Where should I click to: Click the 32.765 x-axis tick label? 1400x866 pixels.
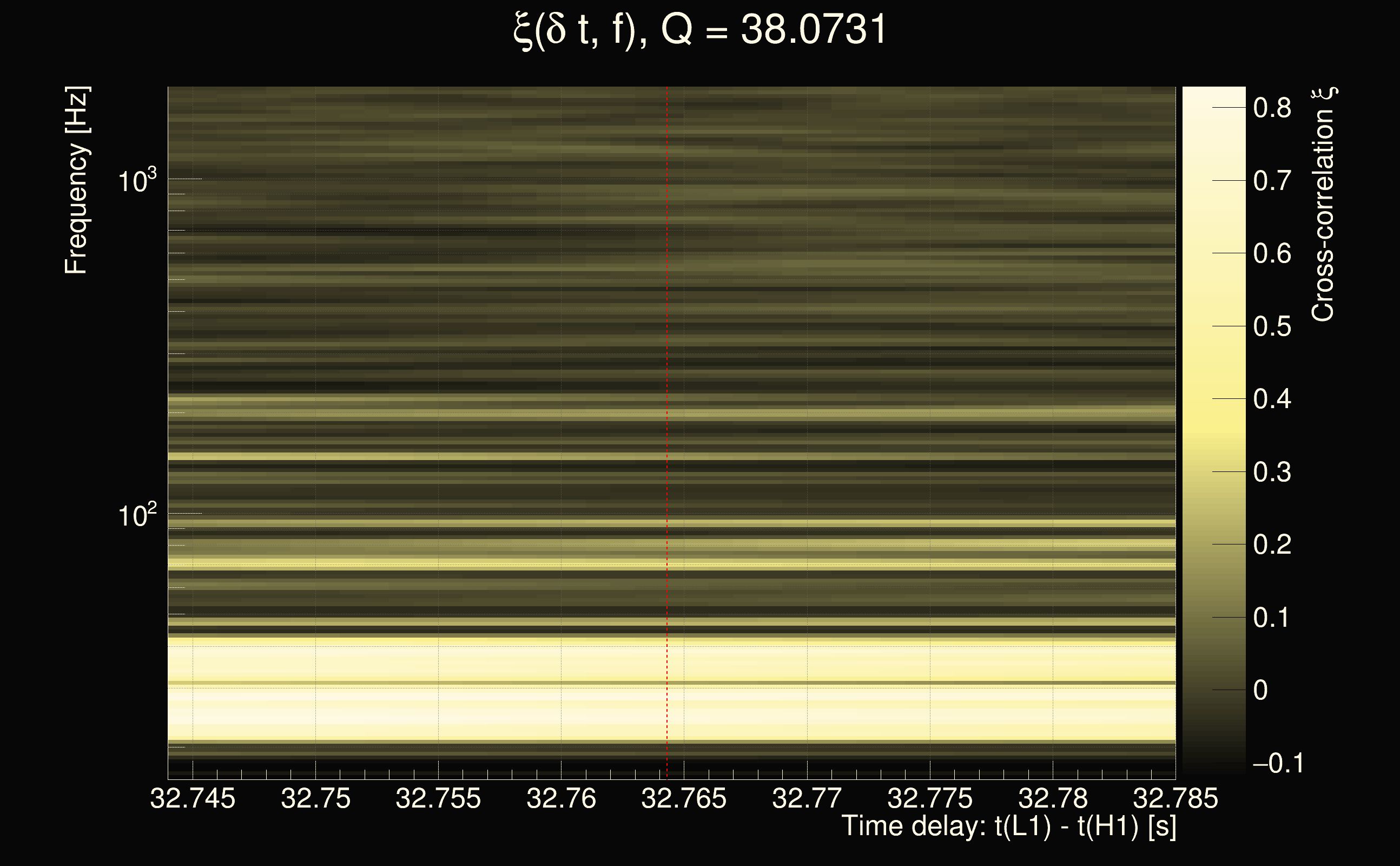(683, 798)
